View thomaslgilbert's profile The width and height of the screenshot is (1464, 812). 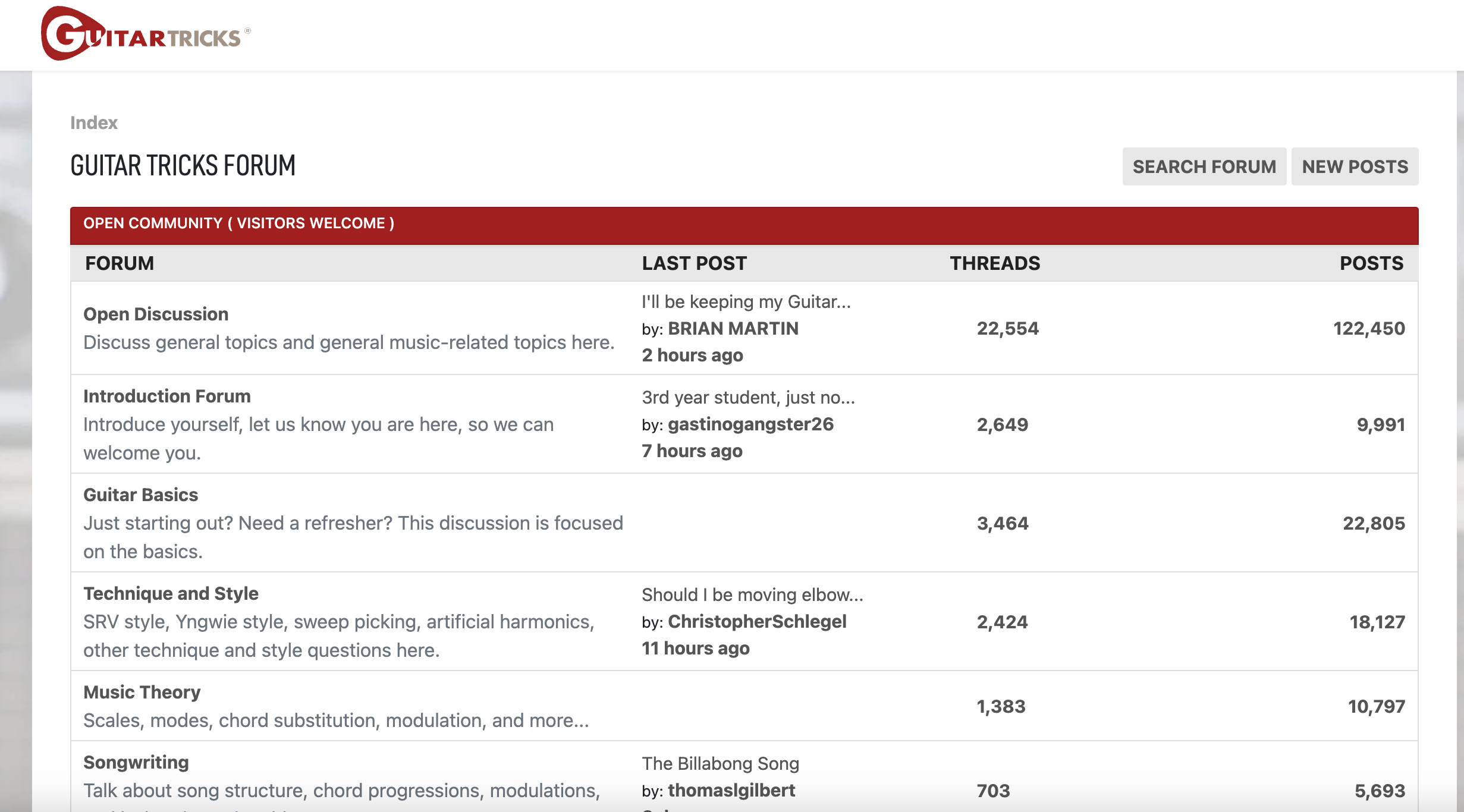731,791
